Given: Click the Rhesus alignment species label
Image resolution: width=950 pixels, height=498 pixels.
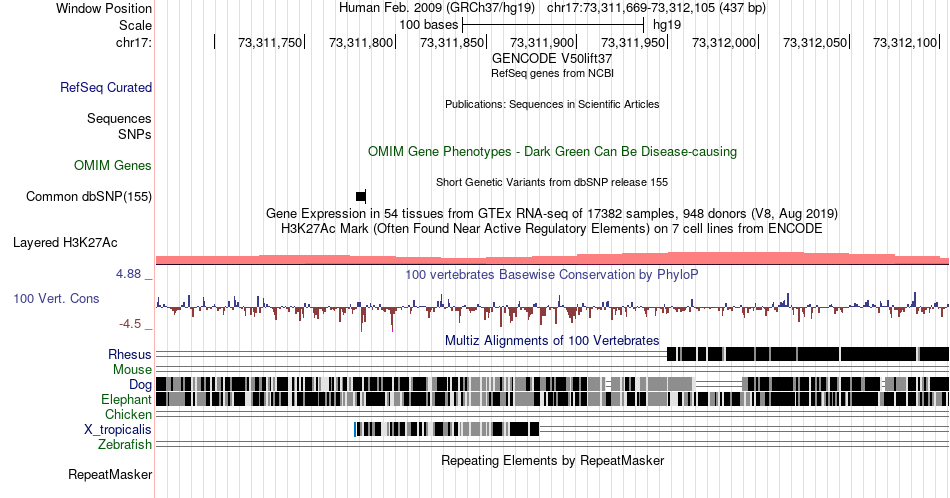Looking at the screenshot, I should (x=130, y=354).
